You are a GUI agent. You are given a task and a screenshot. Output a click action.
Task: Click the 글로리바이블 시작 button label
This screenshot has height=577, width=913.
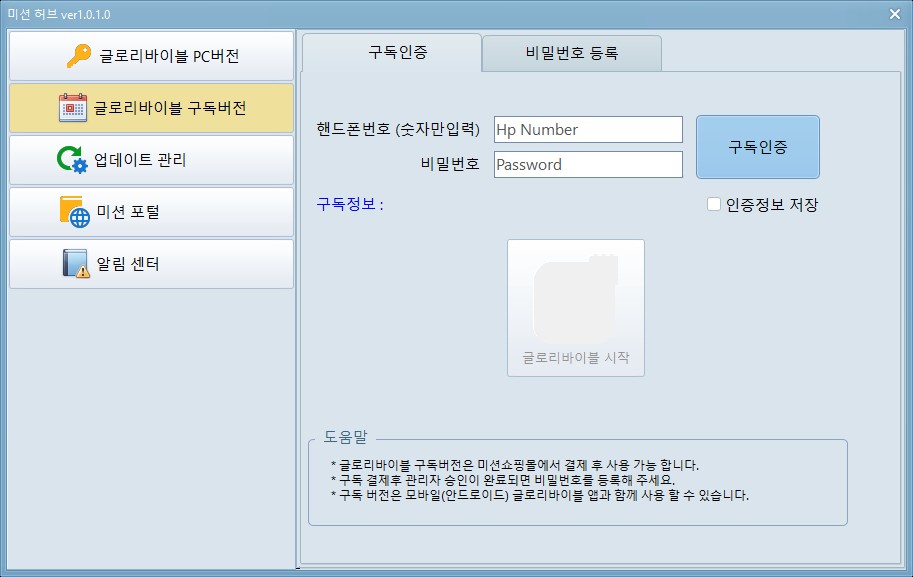575,358
